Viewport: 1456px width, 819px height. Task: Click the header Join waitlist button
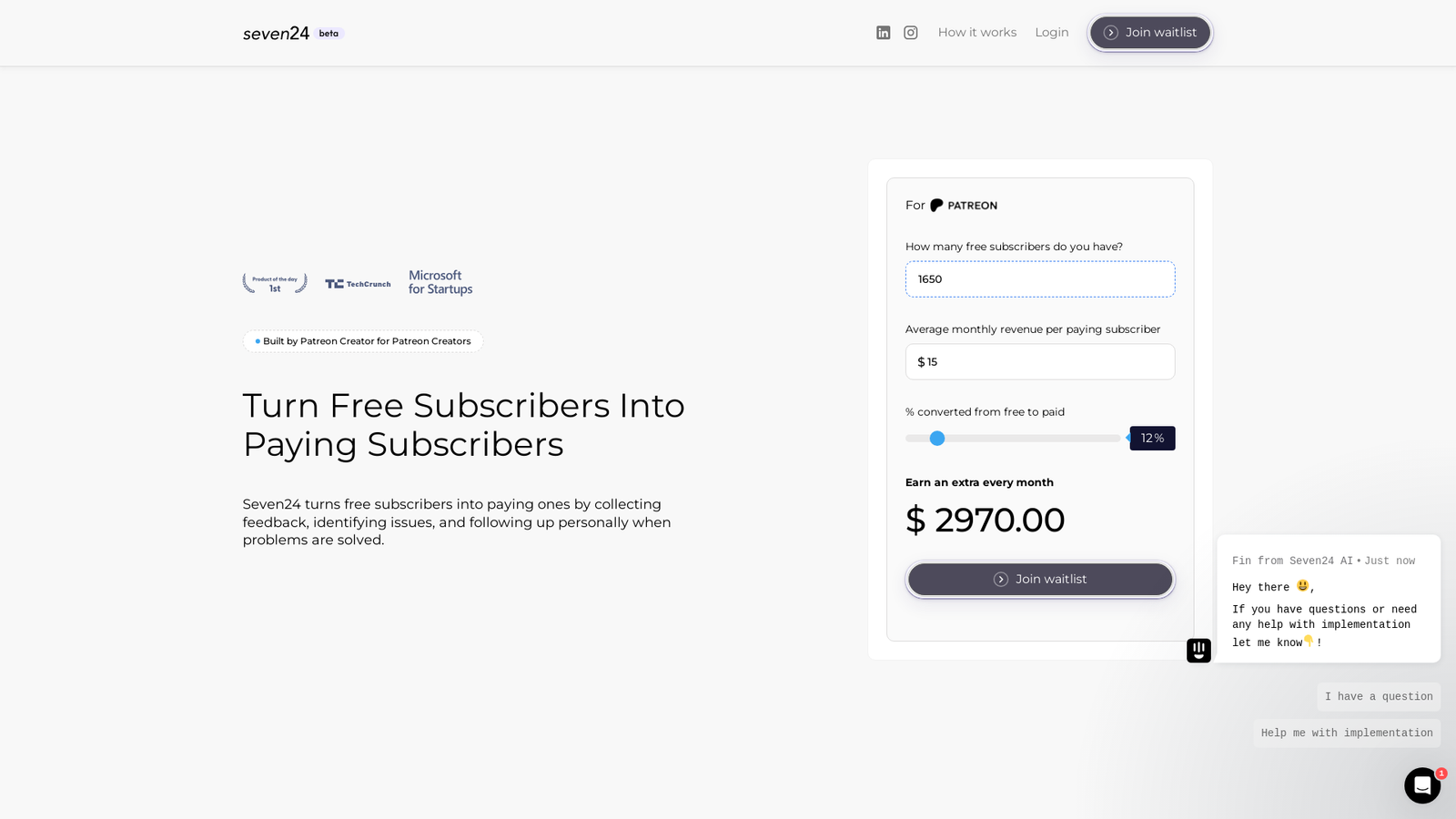point(1150,33)
